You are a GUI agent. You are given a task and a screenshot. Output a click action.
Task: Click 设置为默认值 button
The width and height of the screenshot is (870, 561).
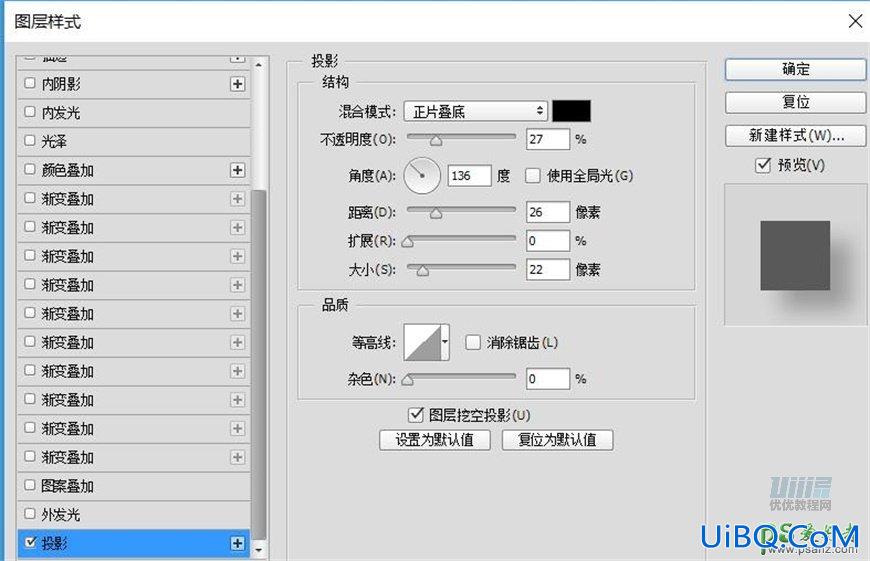point(434,440)
